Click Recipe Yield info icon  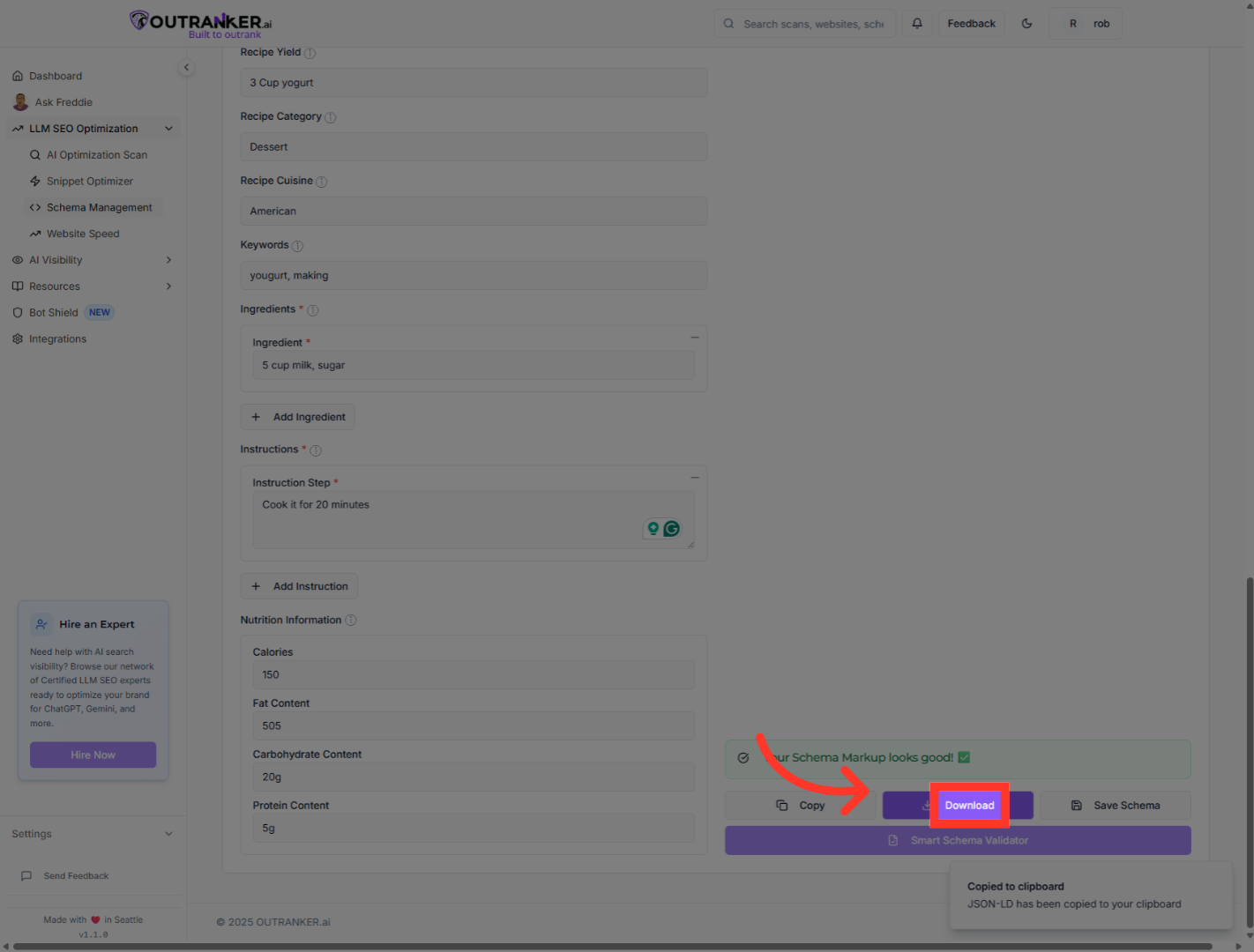pyautogui.click(x=310, y=54)
